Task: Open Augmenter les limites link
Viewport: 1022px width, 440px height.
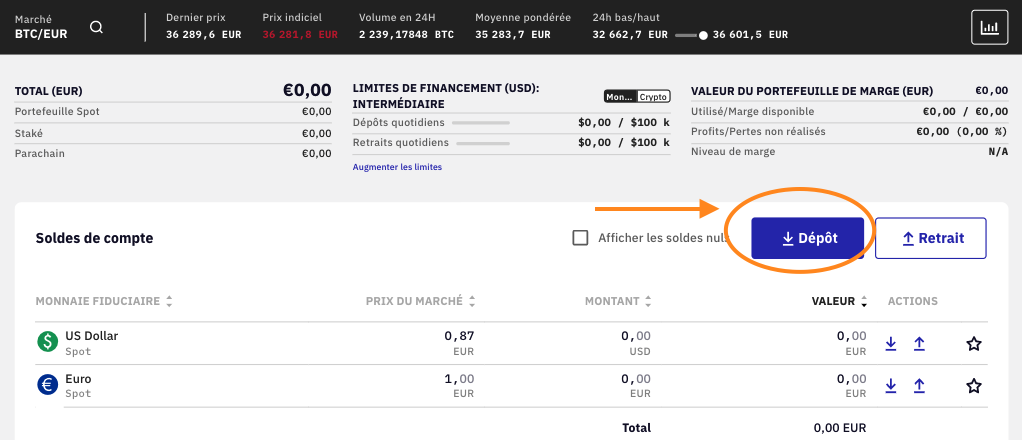Action: click(397, 167)
